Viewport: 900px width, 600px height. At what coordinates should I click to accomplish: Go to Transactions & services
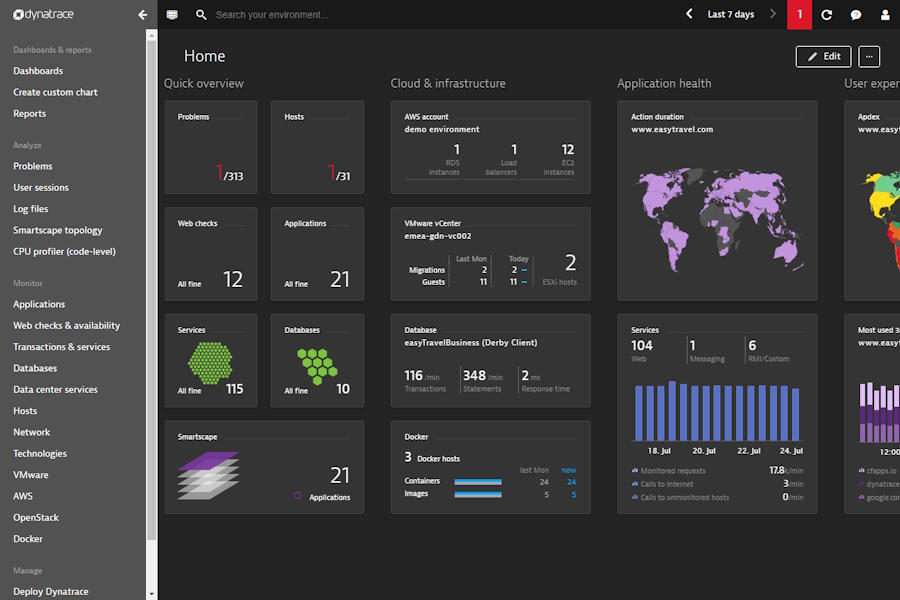tap(61, 346)
